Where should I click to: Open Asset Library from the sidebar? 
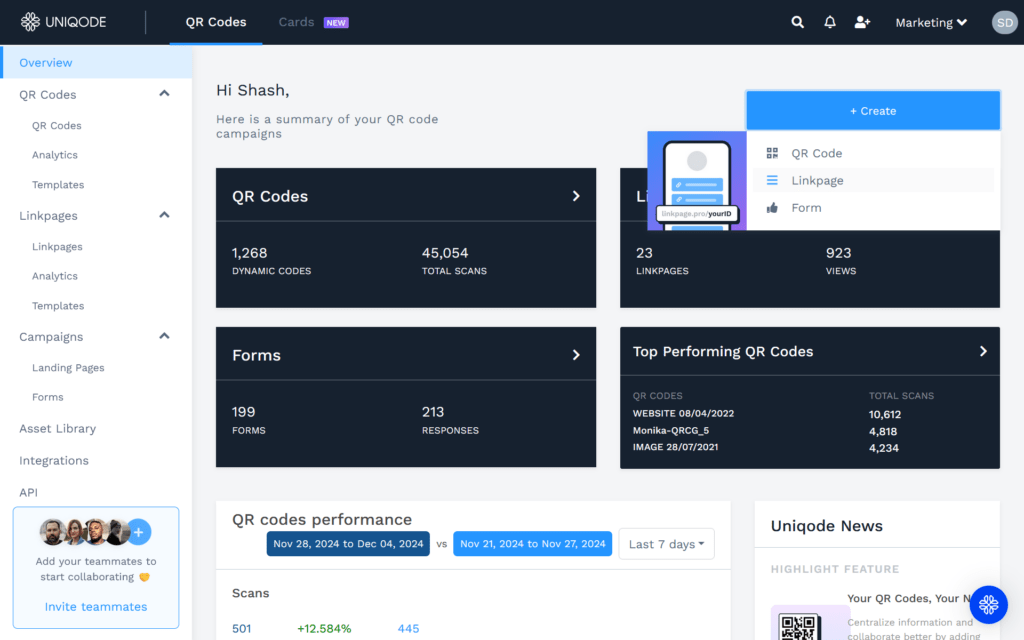(x=60, y=428)
